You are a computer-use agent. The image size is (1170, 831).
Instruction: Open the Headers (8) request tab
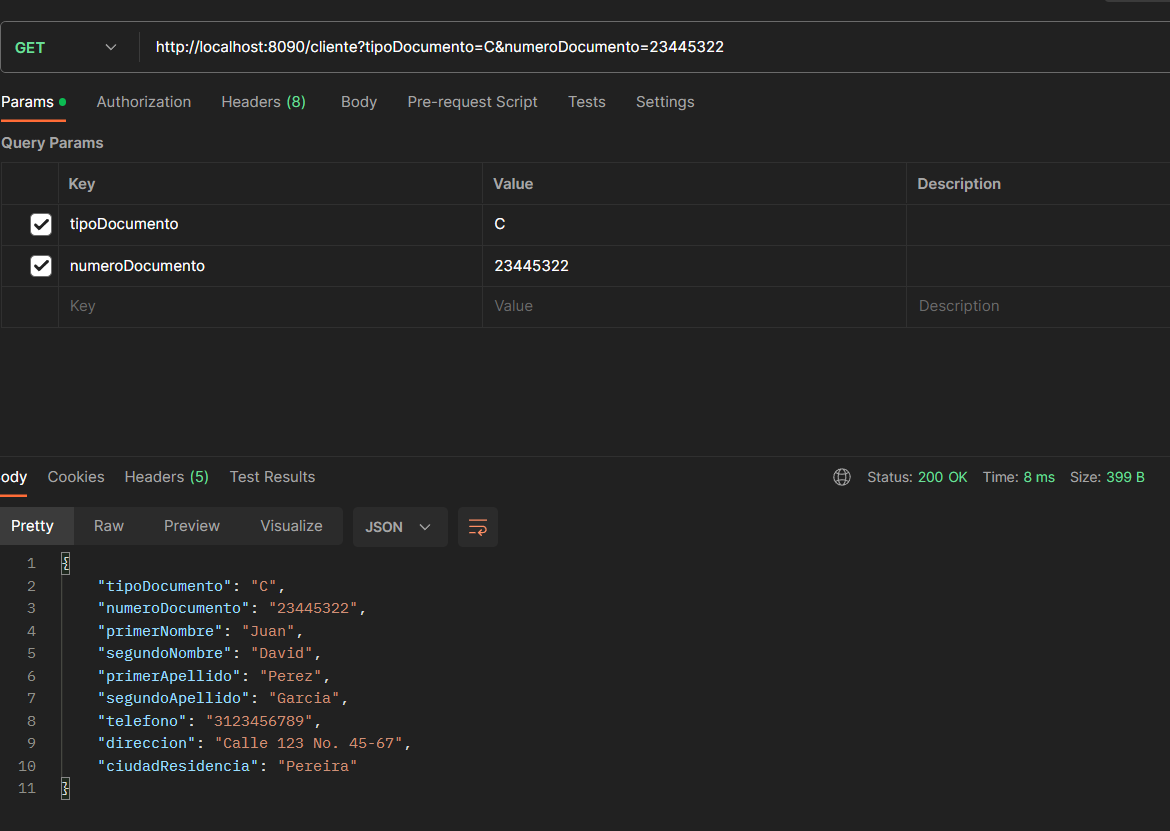tap(263, 101)
